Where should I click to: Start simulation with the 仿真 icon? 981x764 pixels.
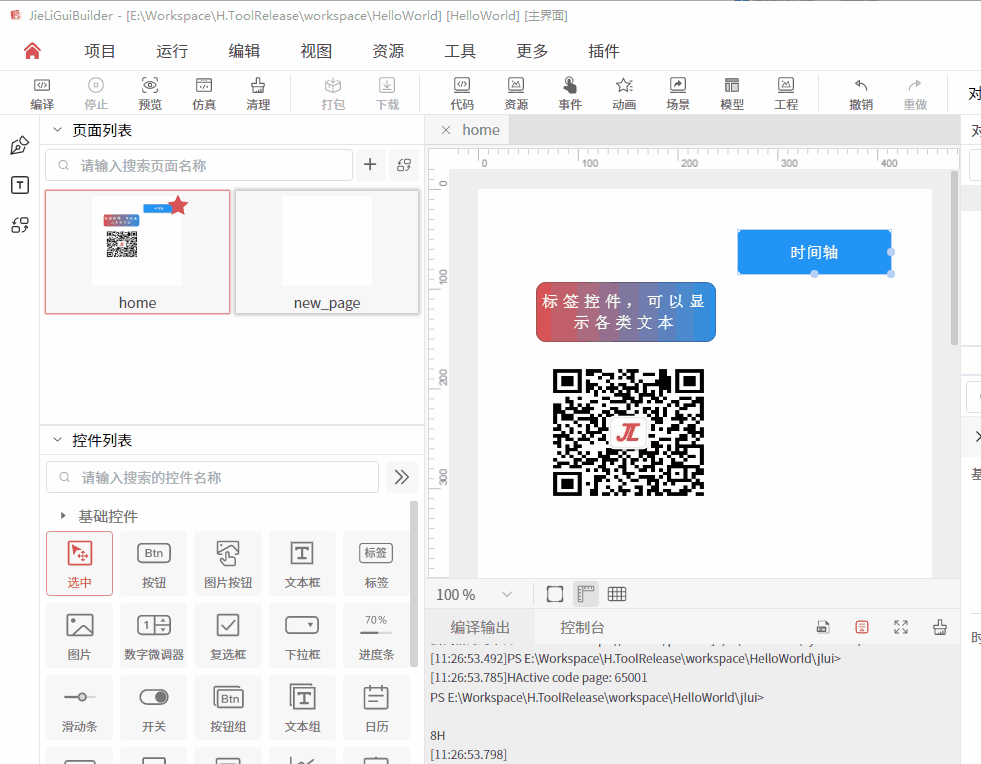[x=204, y=93]
